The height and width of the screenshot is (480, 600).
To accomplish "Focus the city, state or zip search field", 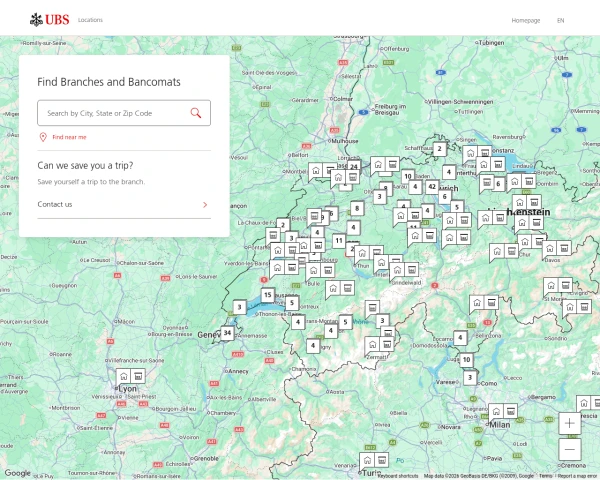I will click(124, 113).
